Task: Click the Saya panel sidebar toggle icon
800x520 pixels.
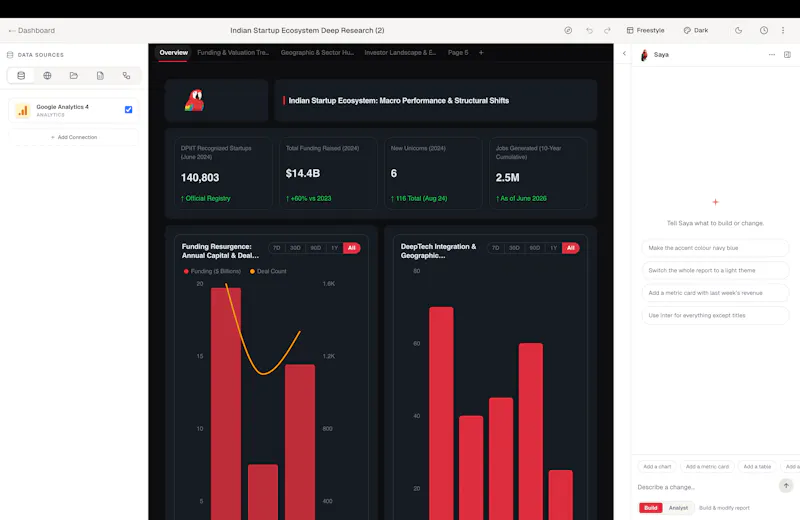Action: (787, 55)
